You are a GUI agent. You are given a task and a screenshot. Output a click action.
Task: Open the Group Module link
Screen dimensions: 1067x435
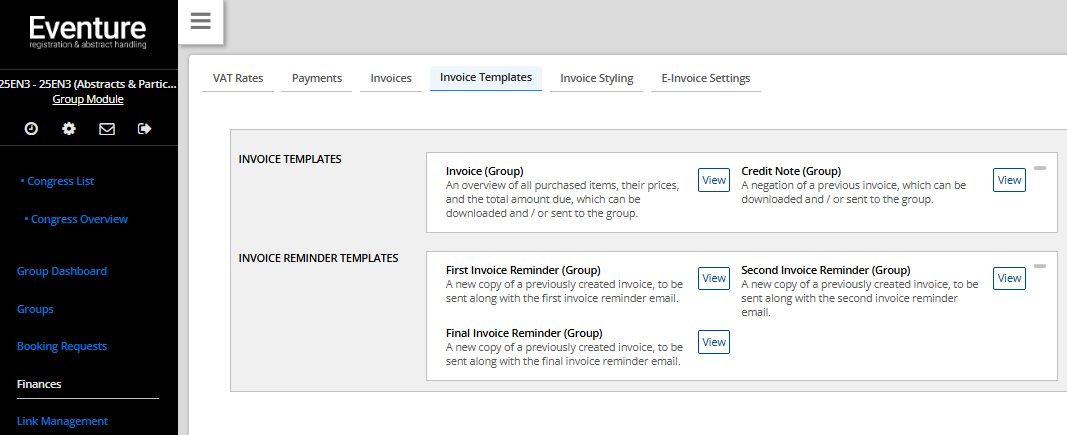(x=88, y=99)
